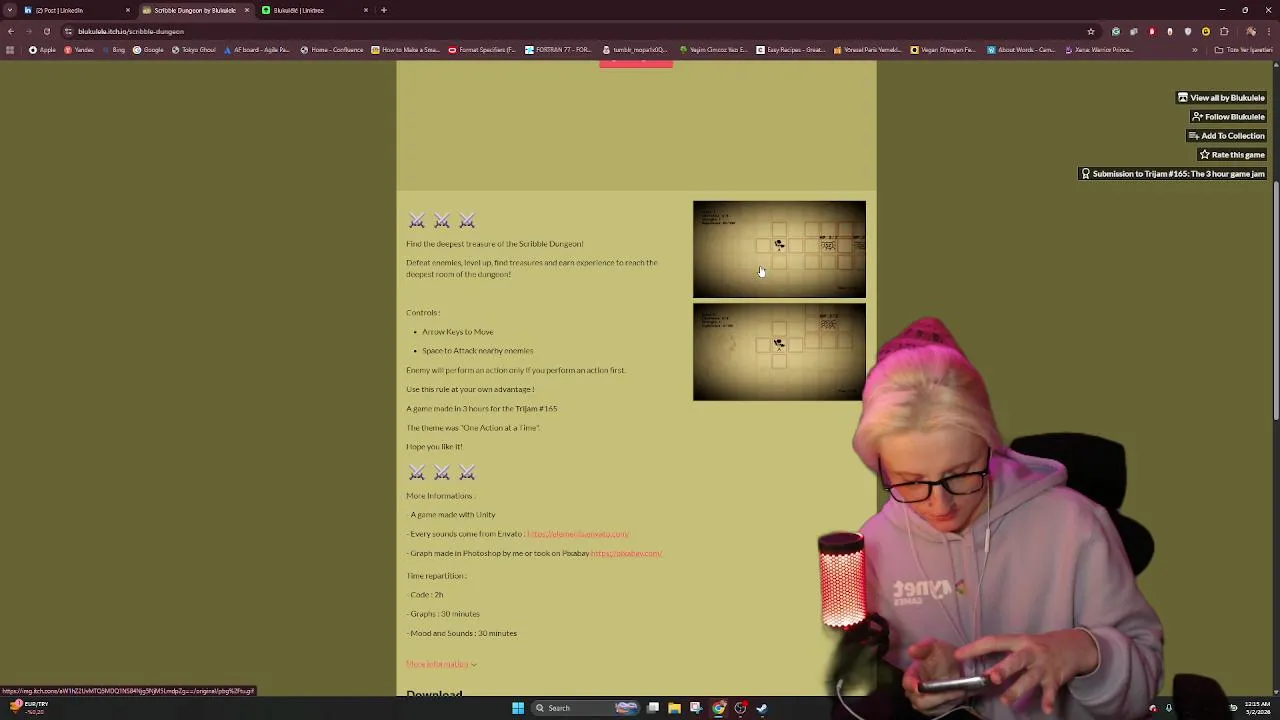1280x720 pixels.
Task: Reload the current page
Action: (46, 31)
